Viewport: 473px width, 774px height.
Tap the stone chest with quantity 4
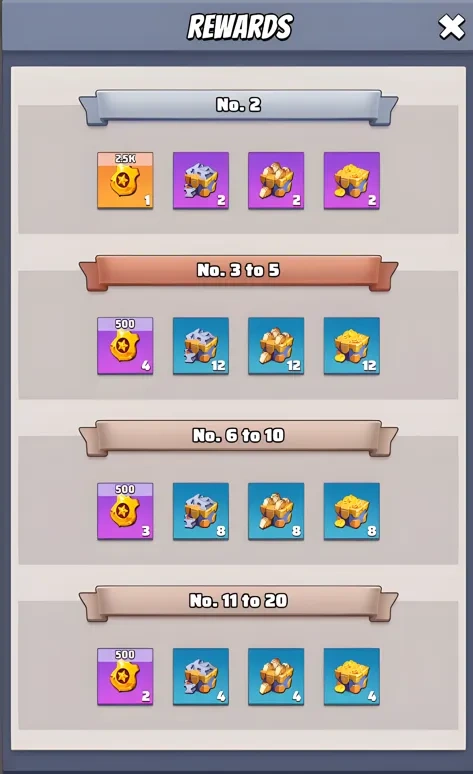pos(201,677)
